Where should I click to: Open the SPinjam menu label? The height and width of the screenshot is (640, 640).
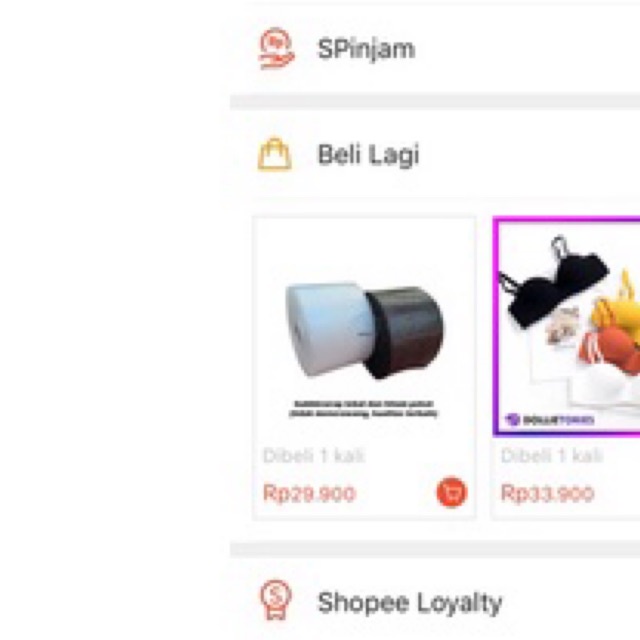(366, 49)
